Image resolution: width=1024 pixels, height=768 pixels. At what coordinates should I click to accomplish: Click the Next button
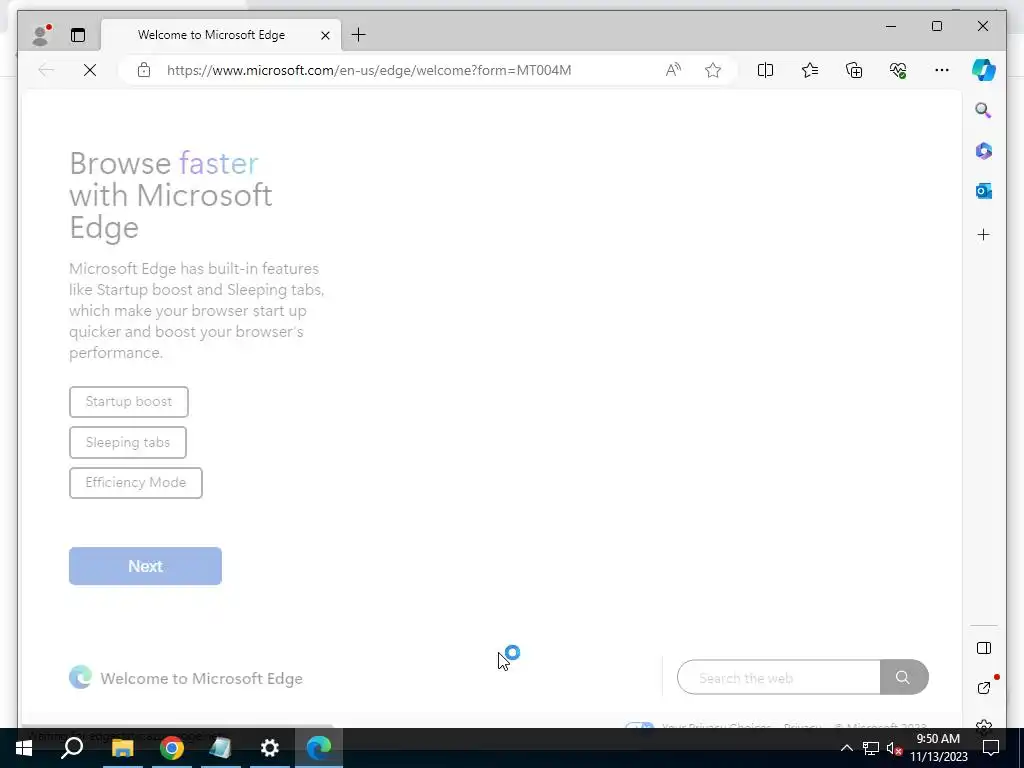pos(146,566)
